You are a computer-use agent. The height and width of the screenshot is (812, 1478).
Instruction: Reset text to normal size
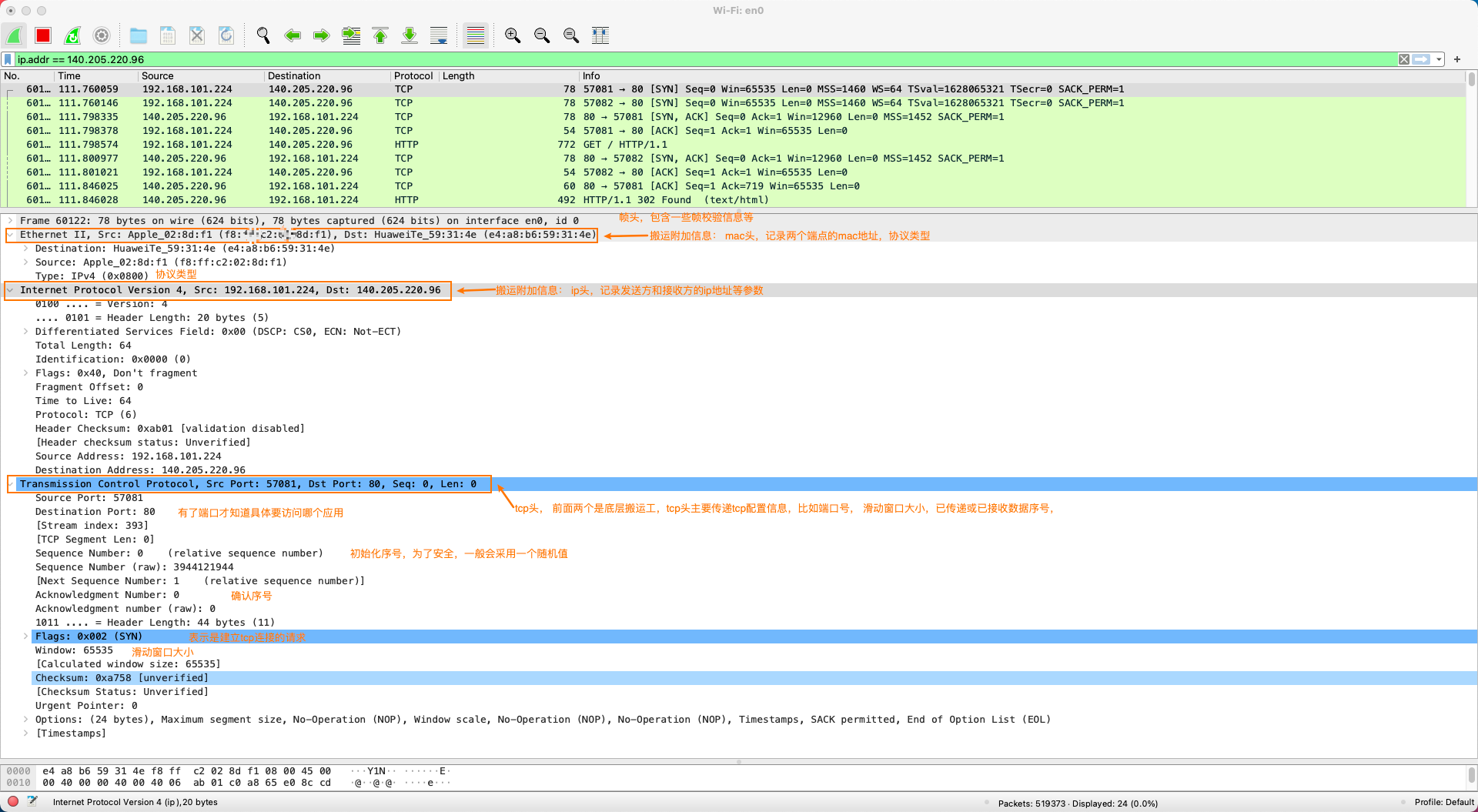(x=571, y=35)
